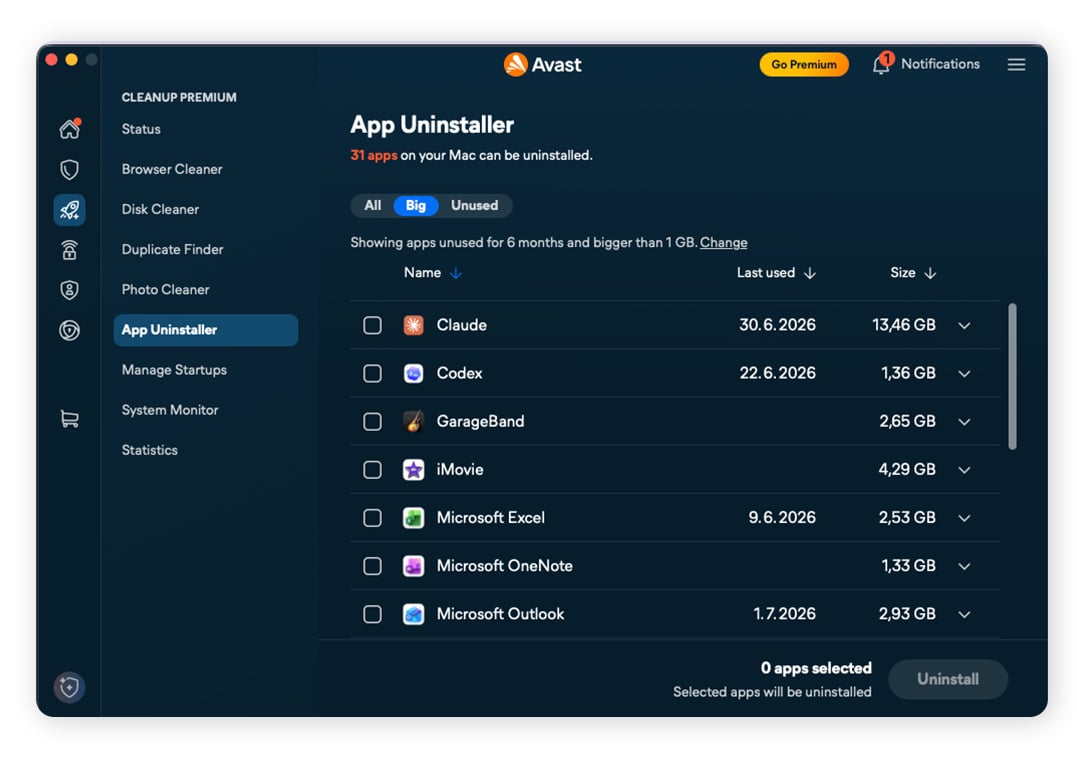
Task: Click the Microsoft Excel date 9.6.2026
Action: (782, 517)
